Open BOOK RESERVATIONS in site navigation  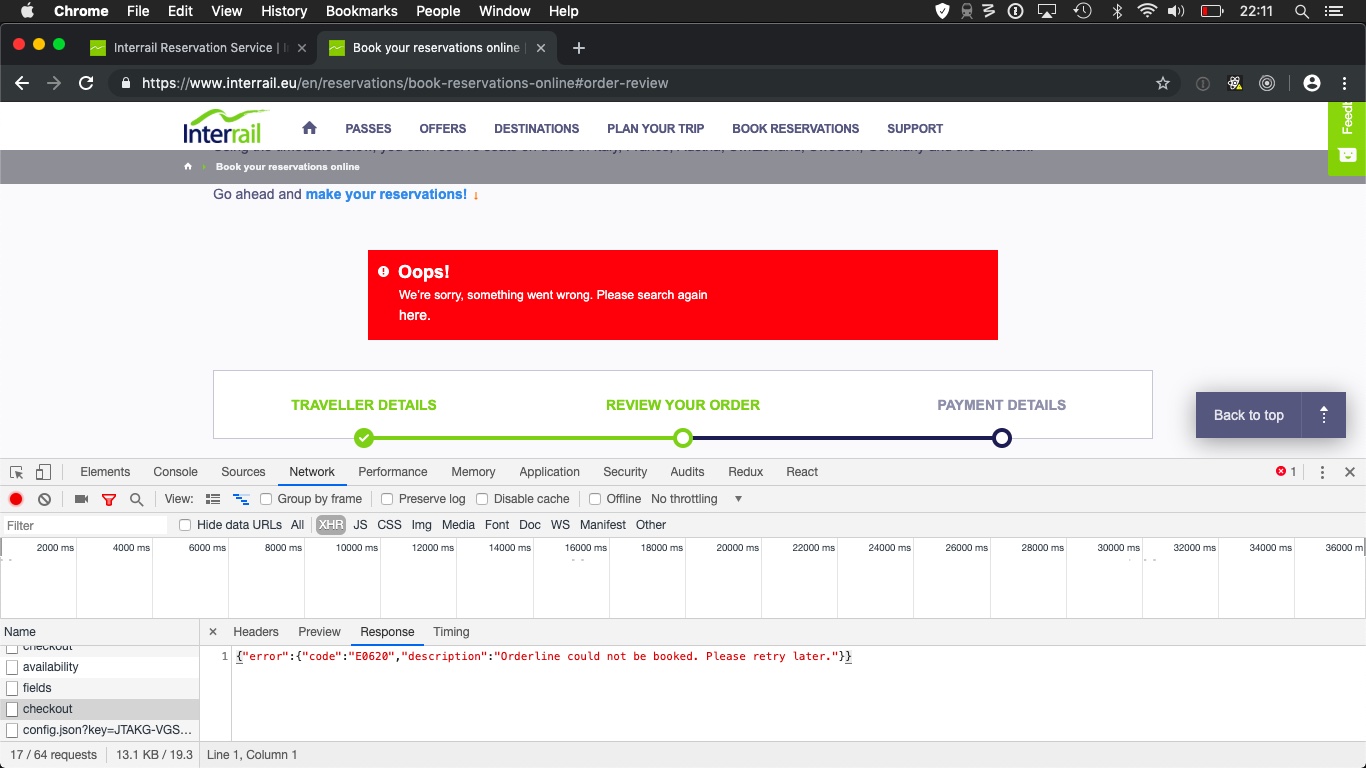(796, 128)
